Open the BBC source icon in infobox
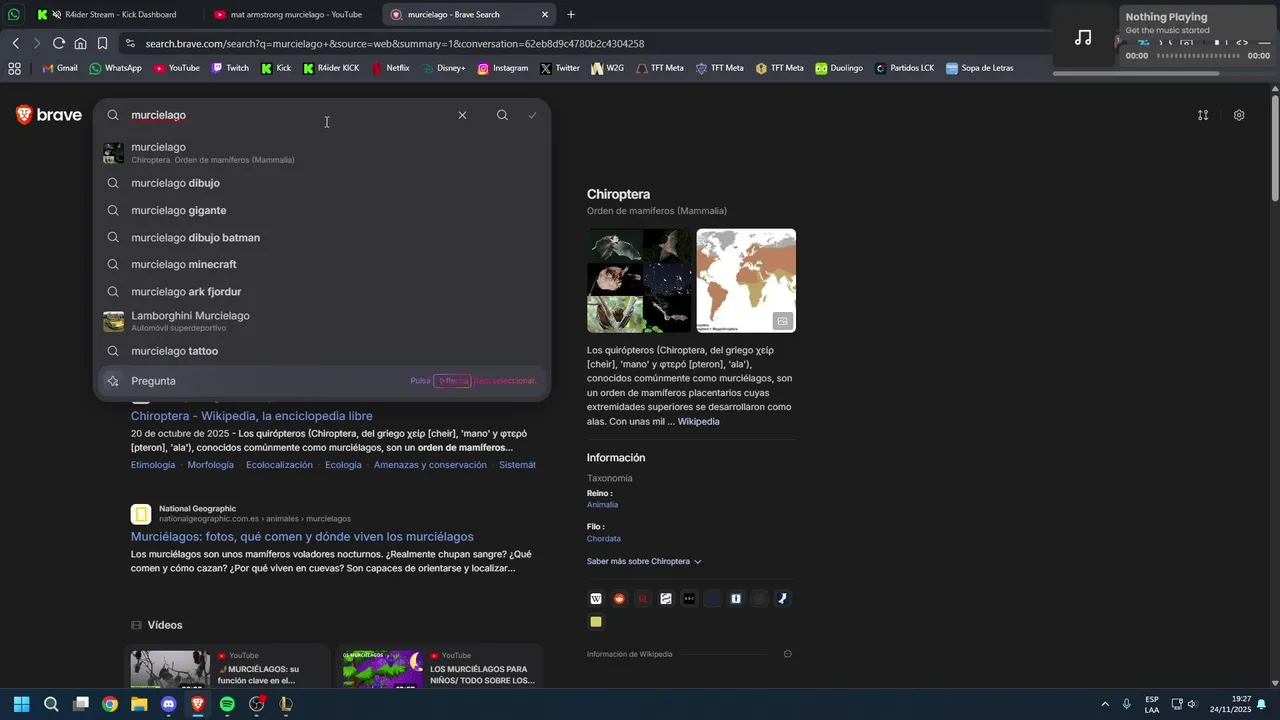1280x720 pixels. [x=689, y=598]
